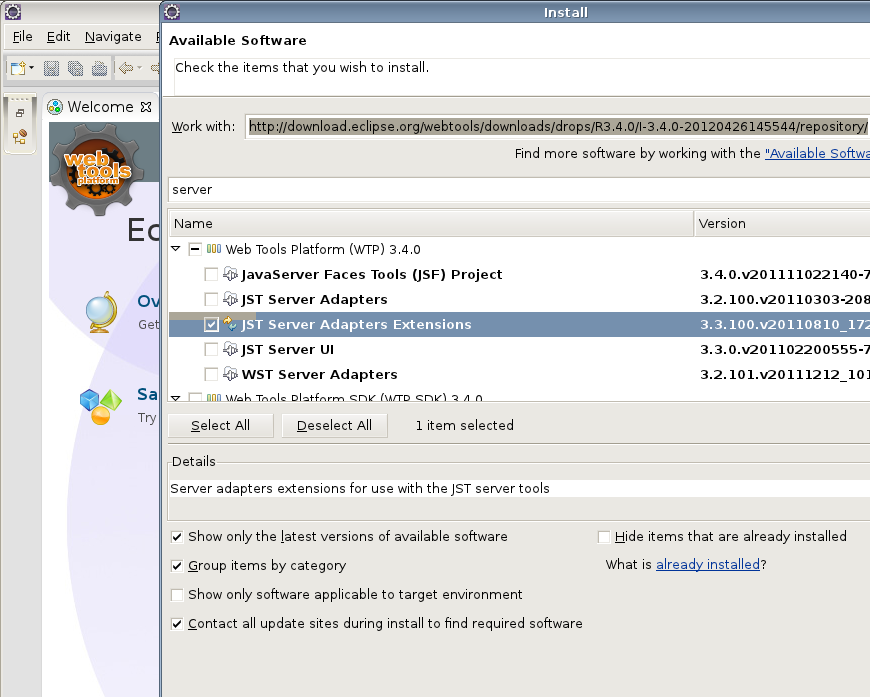Click the Restore view icon in left trim
Screen dimensions: 870x697
(19, 113)
